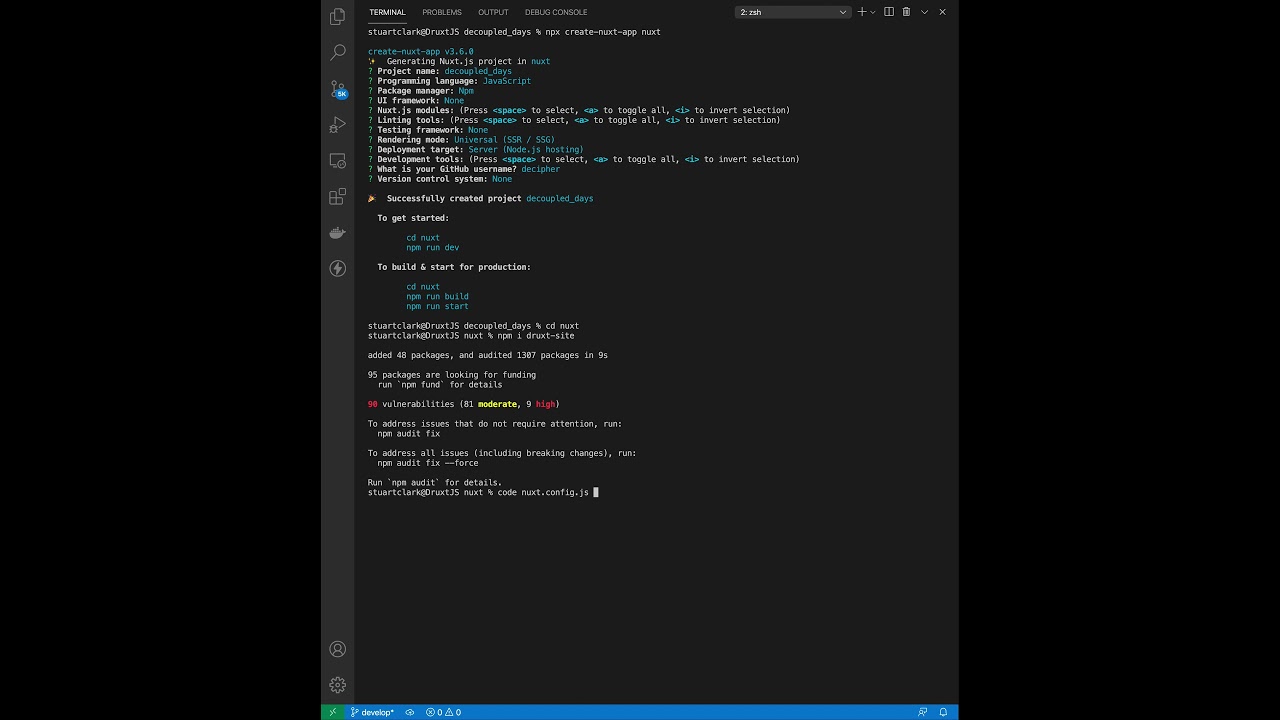Click 'Universal (SSR / SSG)' value
1280x720 pixels.
[x=504, y=139]
